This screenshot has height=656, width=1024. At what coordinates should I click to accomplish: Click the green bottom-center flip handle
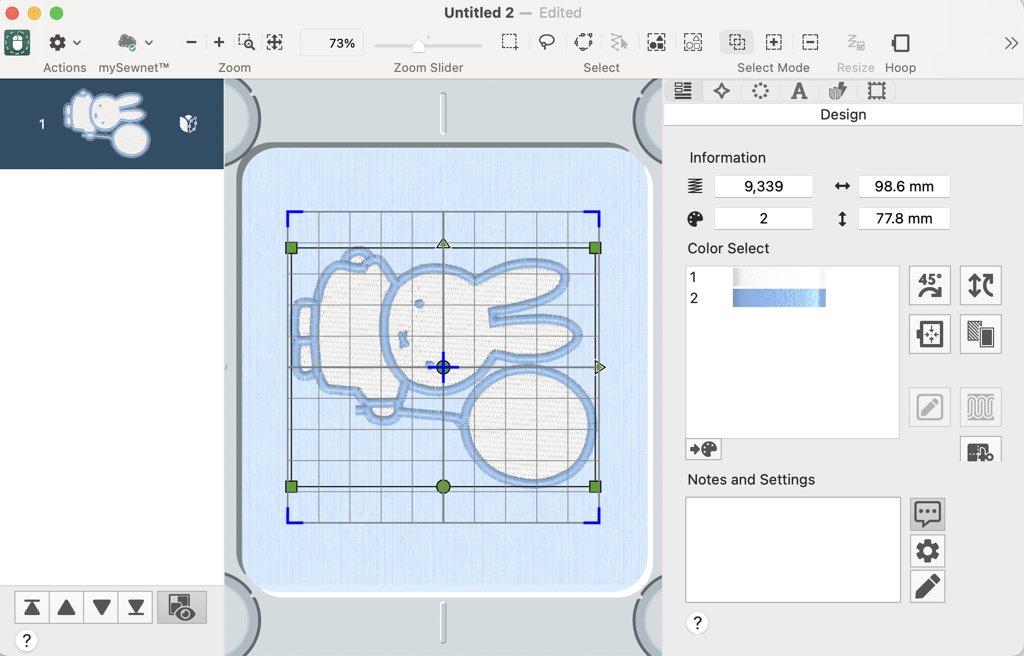443,487
